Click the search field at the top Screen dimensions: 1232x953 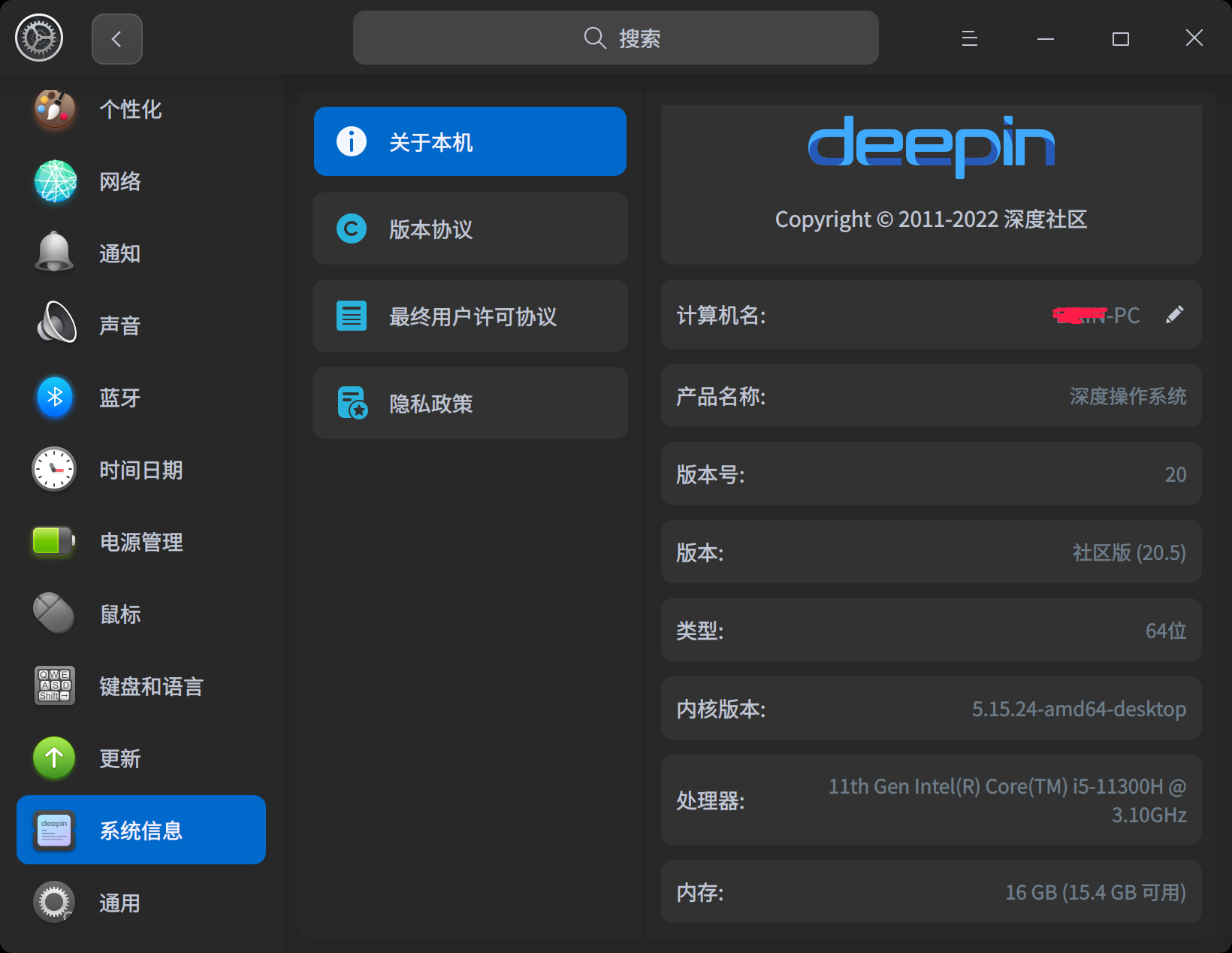[x=616, y=38]
